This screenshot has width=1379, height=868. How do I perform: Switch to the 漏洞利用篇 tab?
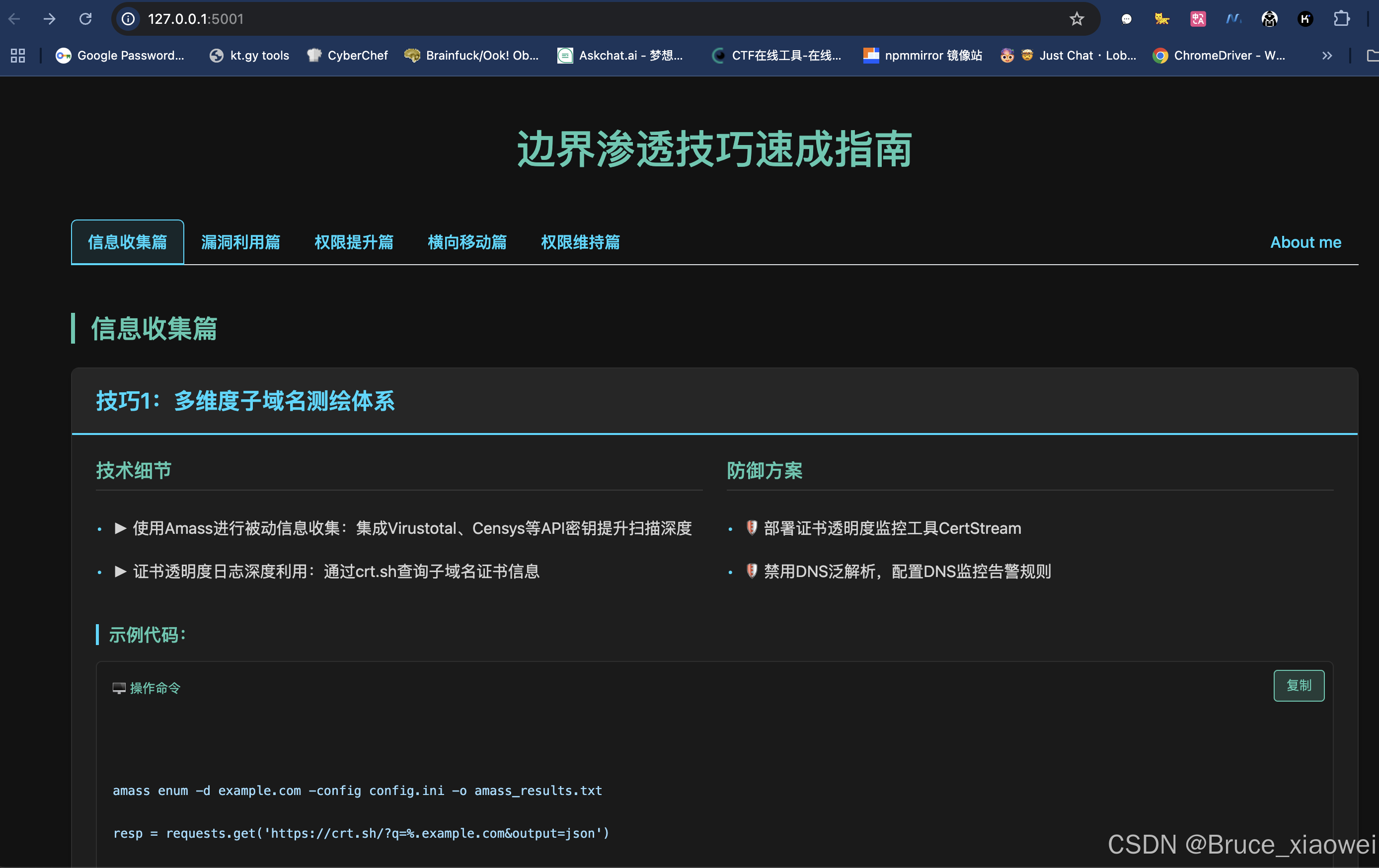tap(240, 242)
